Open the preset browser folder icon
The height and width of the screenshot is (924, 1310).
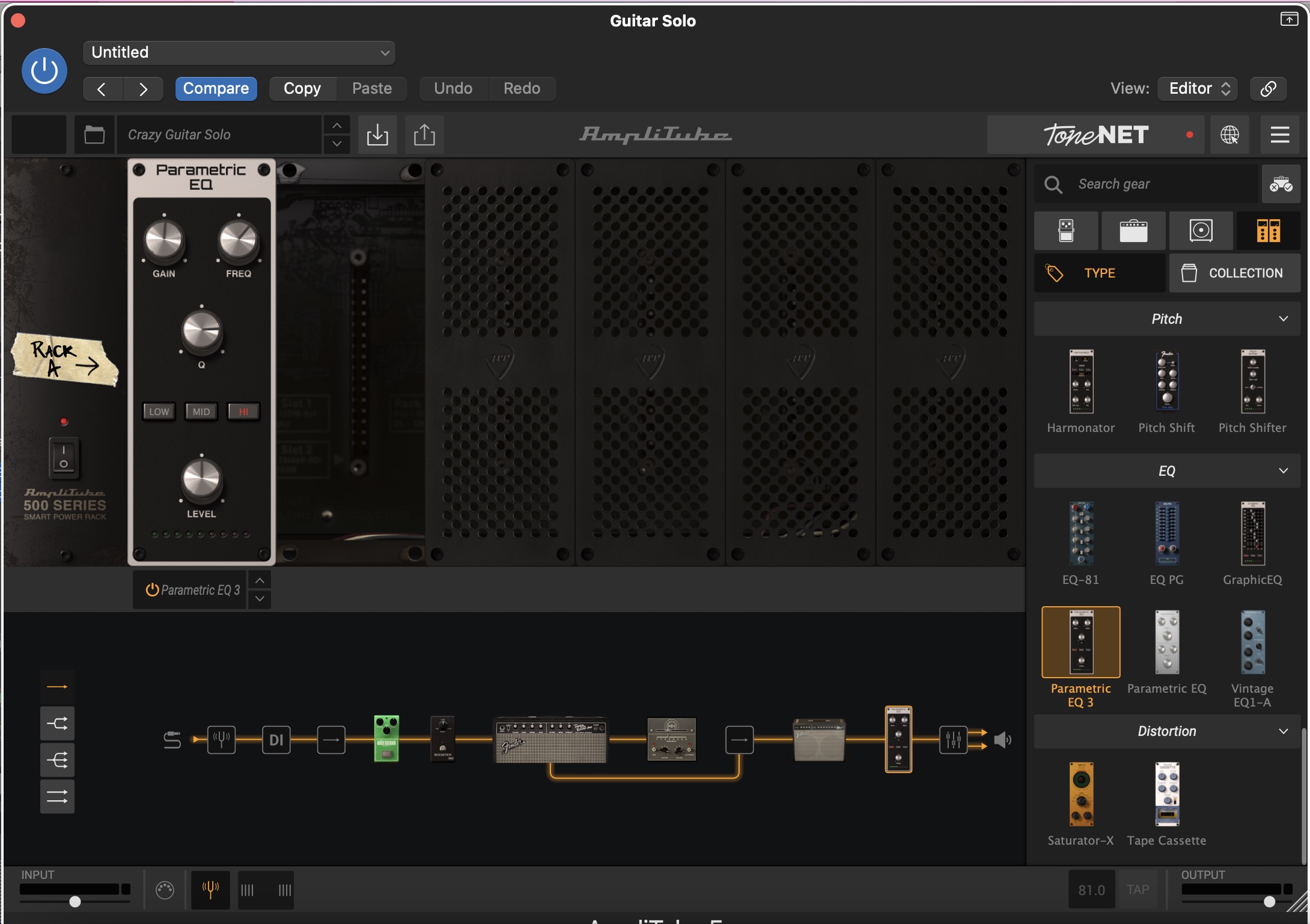(x=94, y=135)
